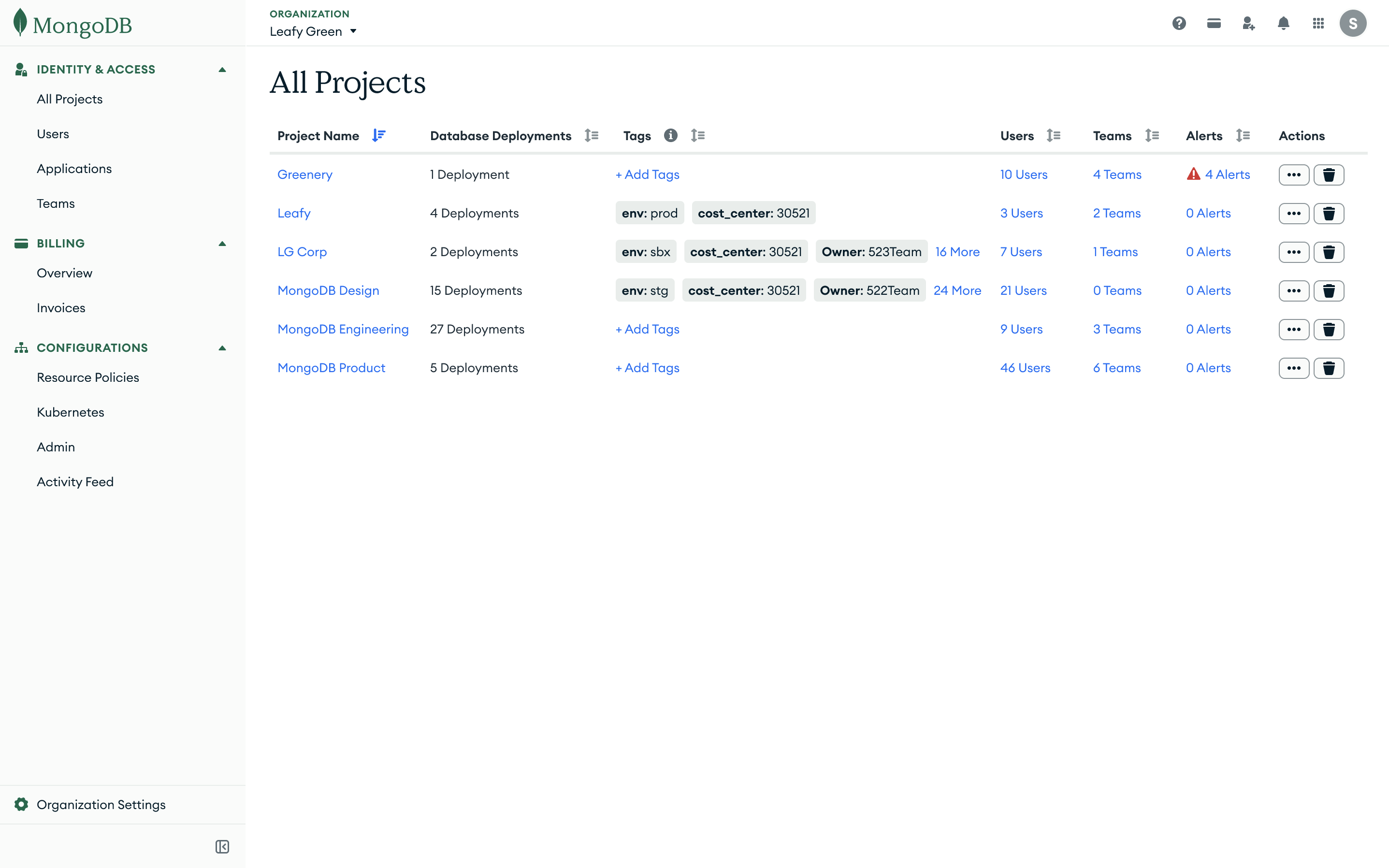Show 16 More tags for LG Corp
Image resolution: width=1389 pixels, height=868 pixels.
[x=957, y=251]
